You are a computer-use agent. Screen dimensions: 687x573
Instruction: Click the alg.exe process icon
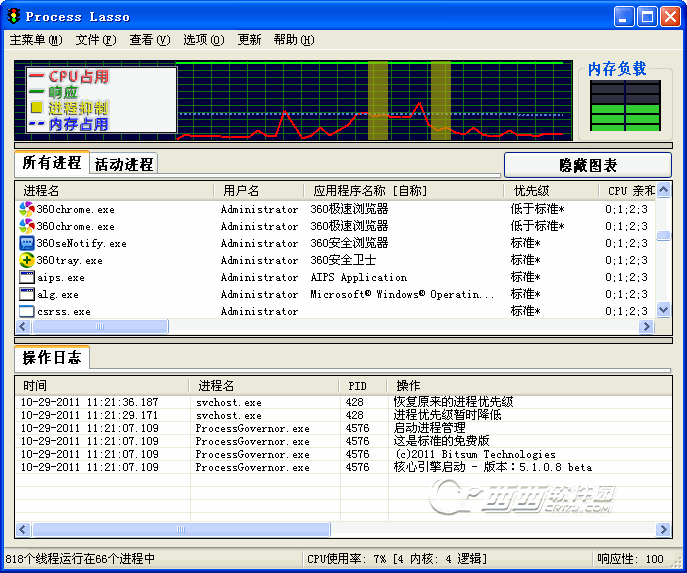(x=27, y=294)
